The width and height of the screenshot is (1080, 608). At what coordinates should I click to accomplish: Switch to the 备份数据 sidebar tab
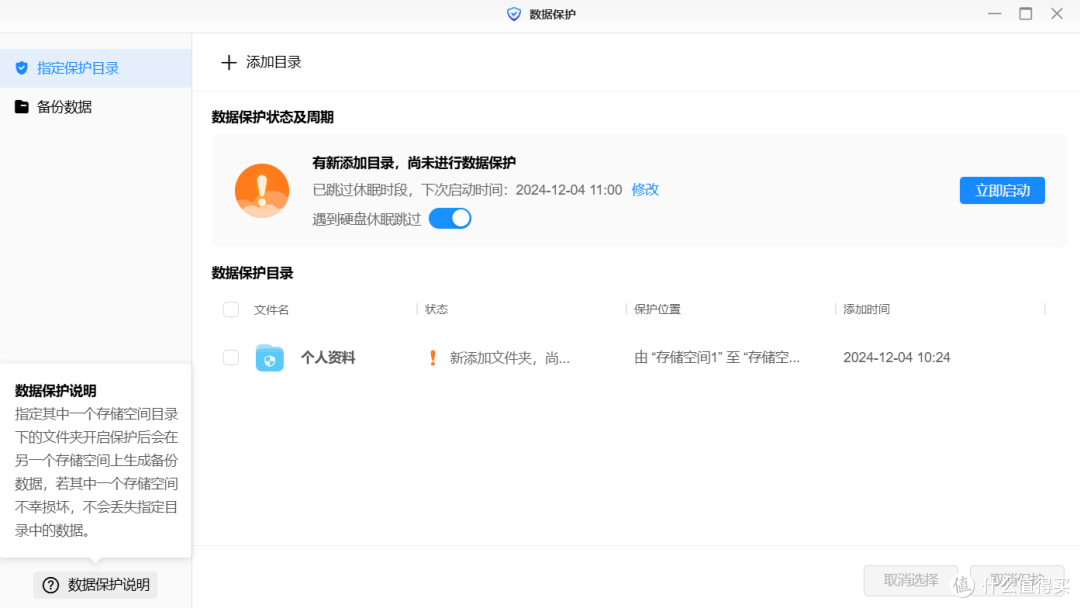(x=96, y=107)
